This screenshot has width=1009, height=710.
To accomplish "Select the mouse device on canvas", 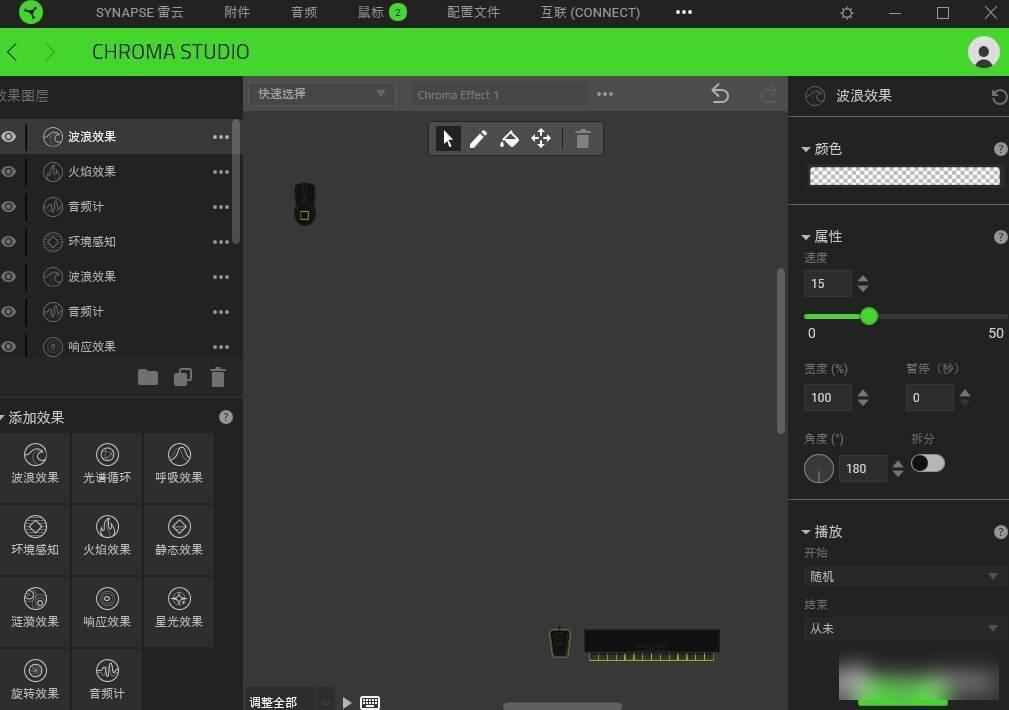I will (x=304, y=203).
